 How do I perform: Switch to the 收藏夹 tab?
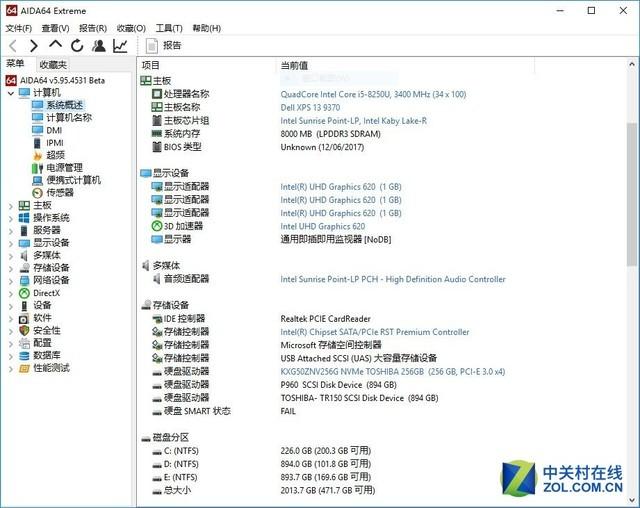pos(53,64)
